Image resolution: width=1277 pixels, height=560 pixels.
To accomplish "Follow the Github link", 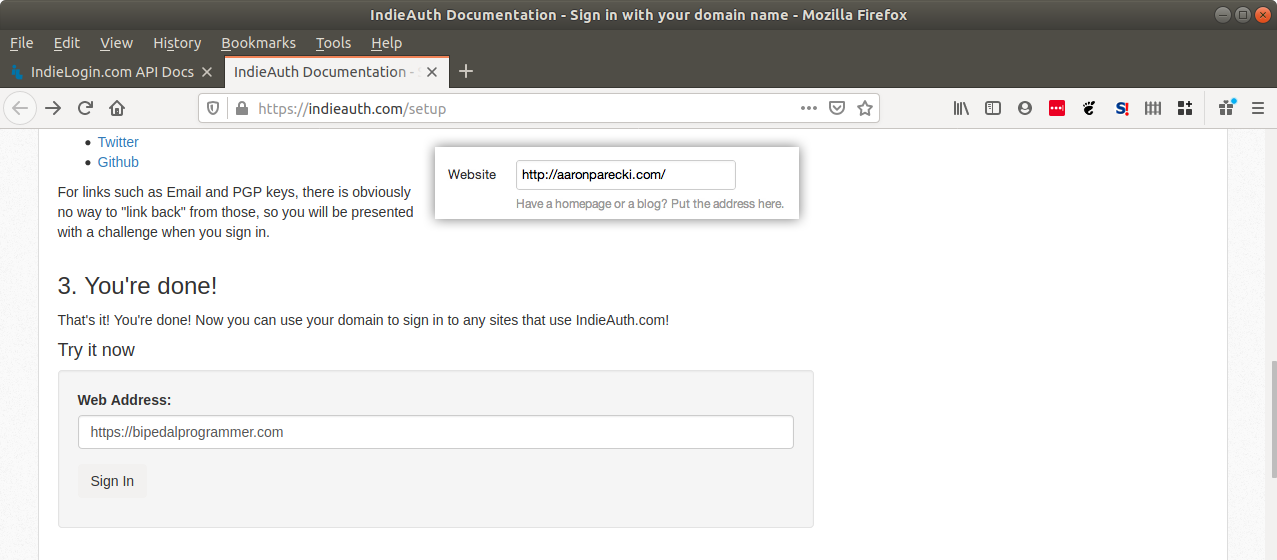I will 118,162.
